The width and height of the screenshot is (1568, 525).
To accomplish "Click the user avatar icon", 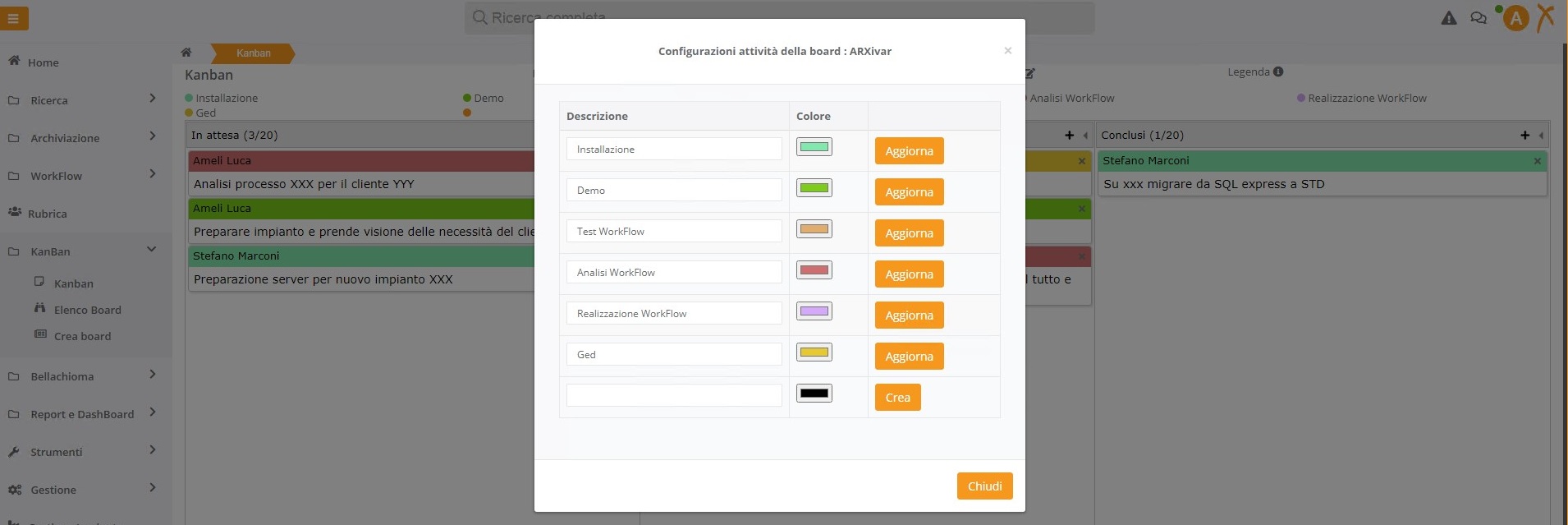I will point(1515,18).
